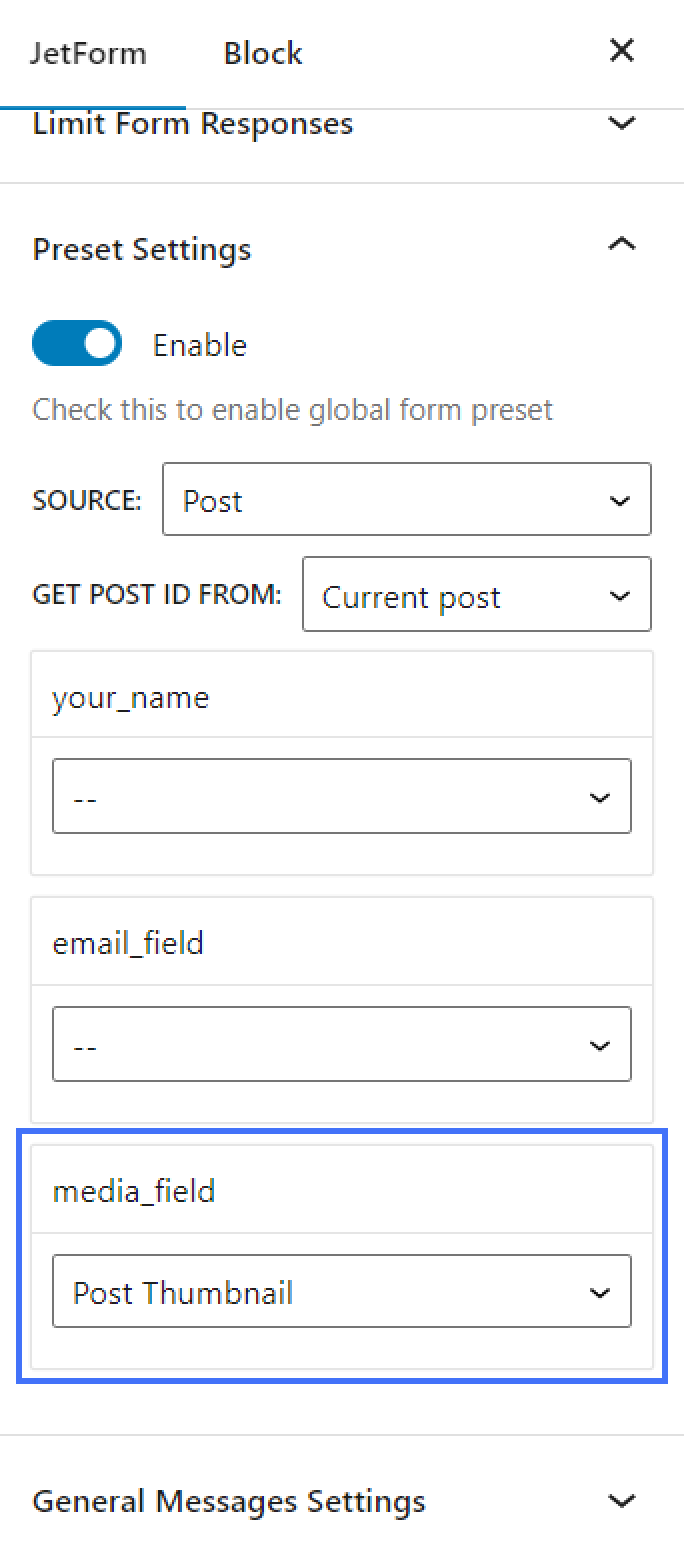Open the Get Post ID From dropdown
This screenshot has width=684, height=1550.
pyautogui.click(x=476, y=594)
